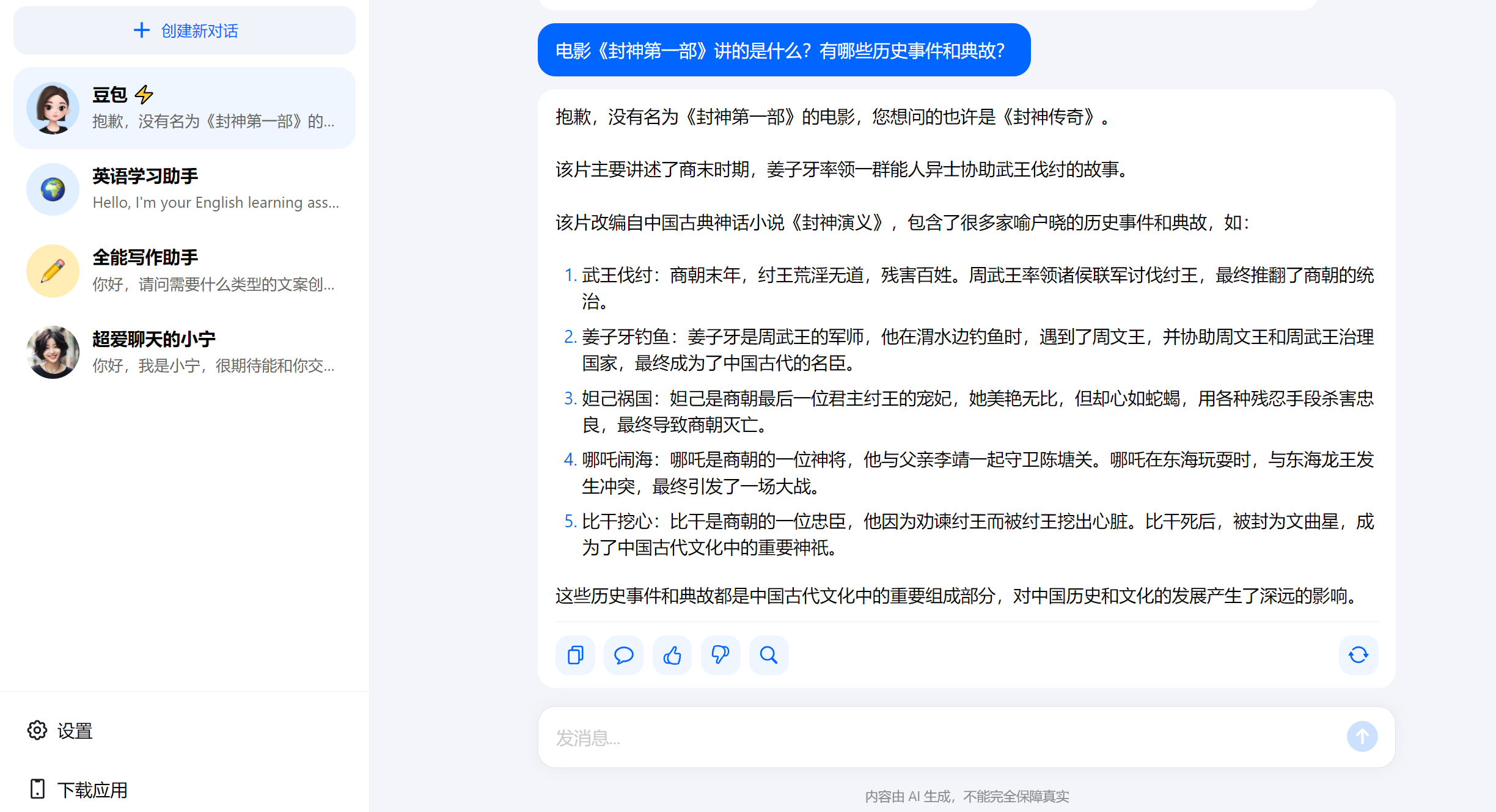Image resolution: width=1496 pixels, height=812 pixels.
Task: Click 豆包's avatar thumbnail
Action: [x=53, y=108]
